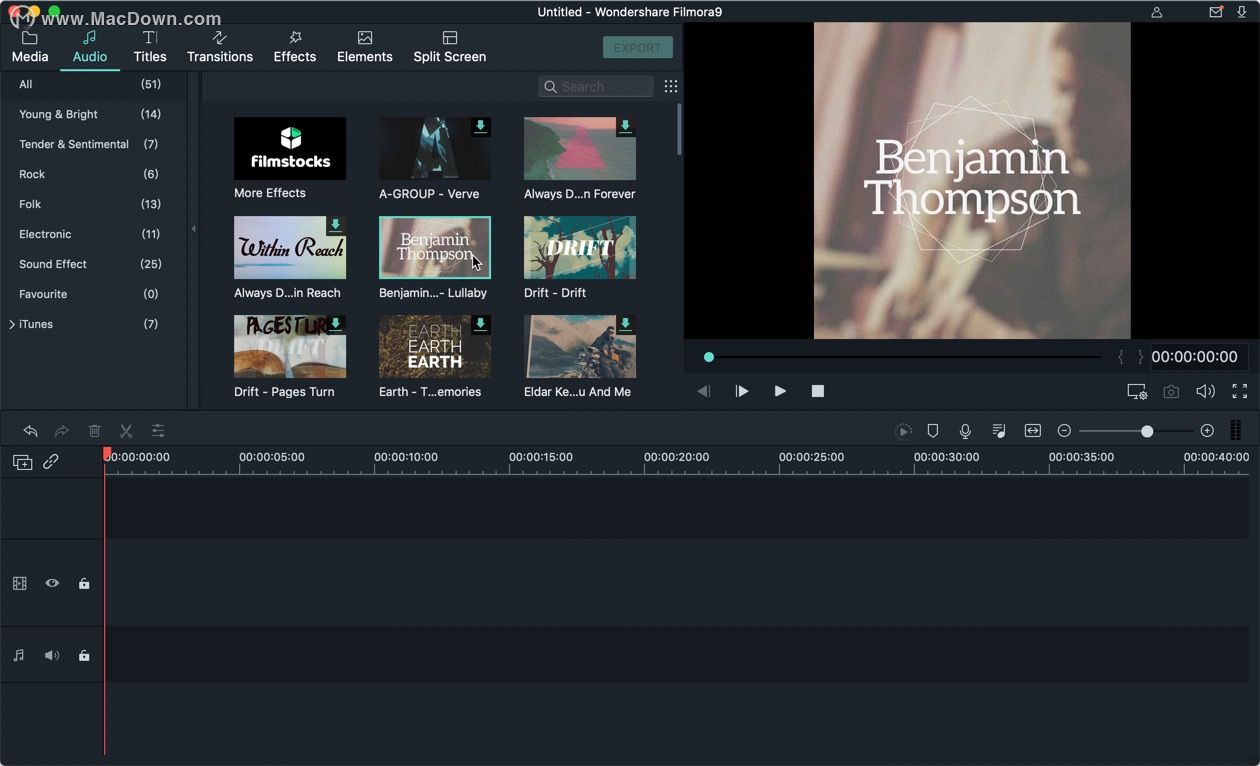Go to the Transitions tab

click(x=220, y=47)
